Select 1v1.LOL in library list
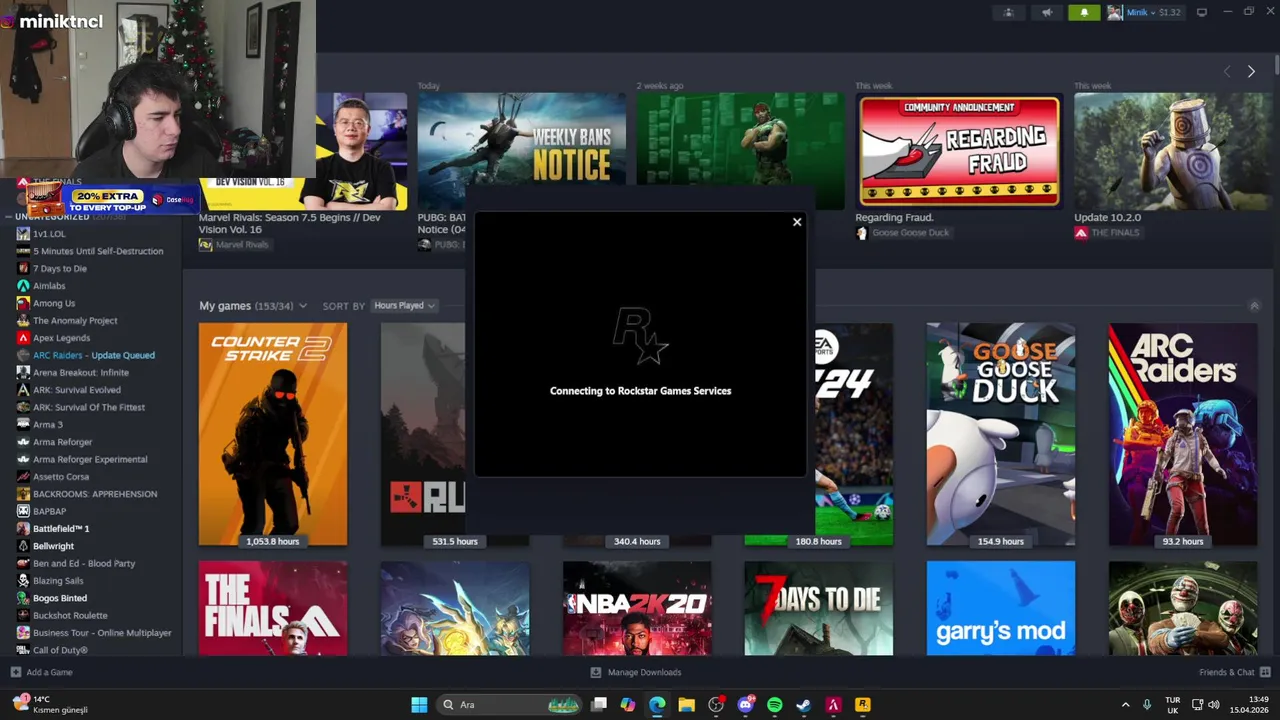 (49, 234)
